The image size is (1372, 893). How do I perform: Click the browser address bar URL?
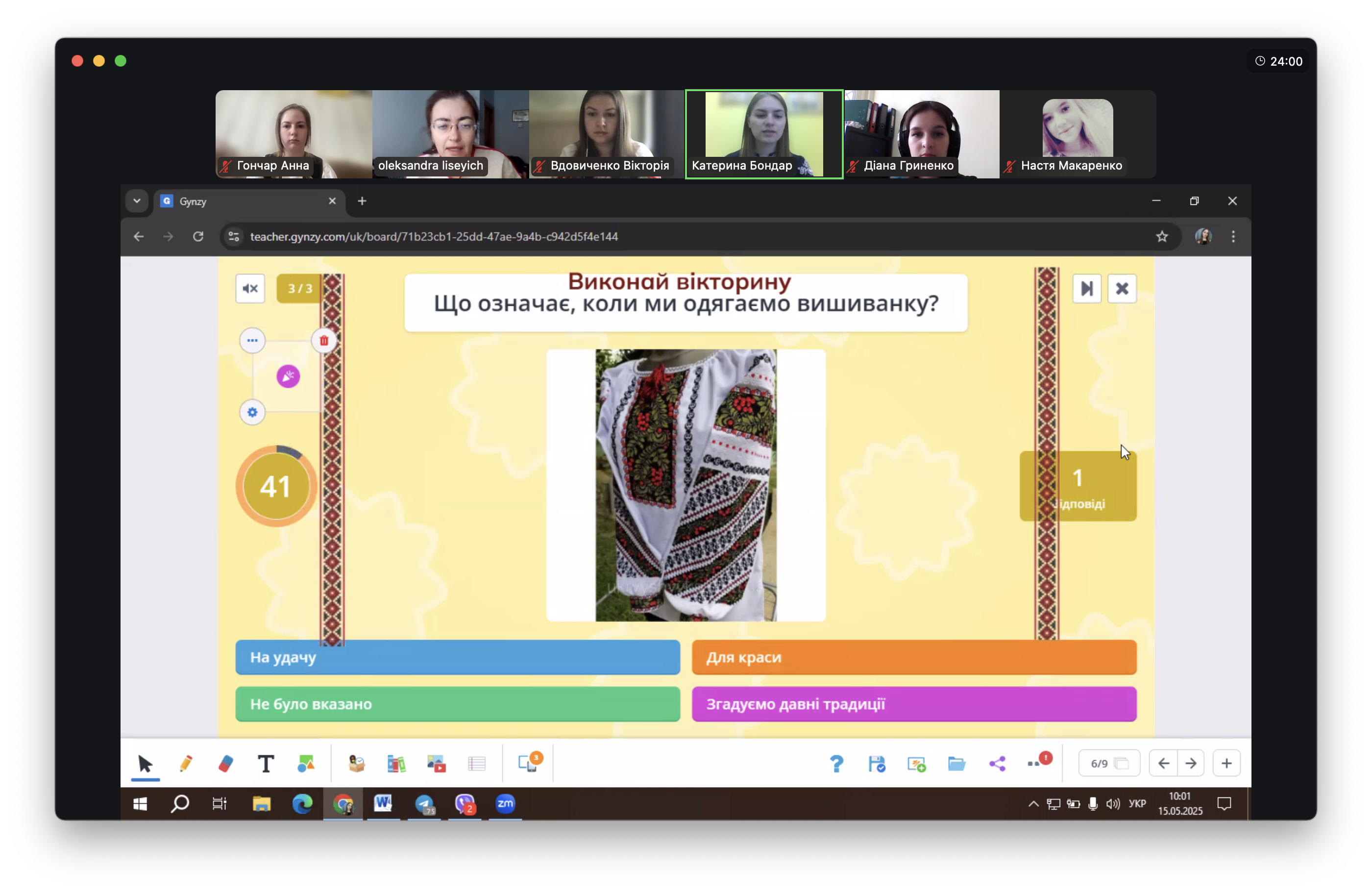(x=434, y=236)
